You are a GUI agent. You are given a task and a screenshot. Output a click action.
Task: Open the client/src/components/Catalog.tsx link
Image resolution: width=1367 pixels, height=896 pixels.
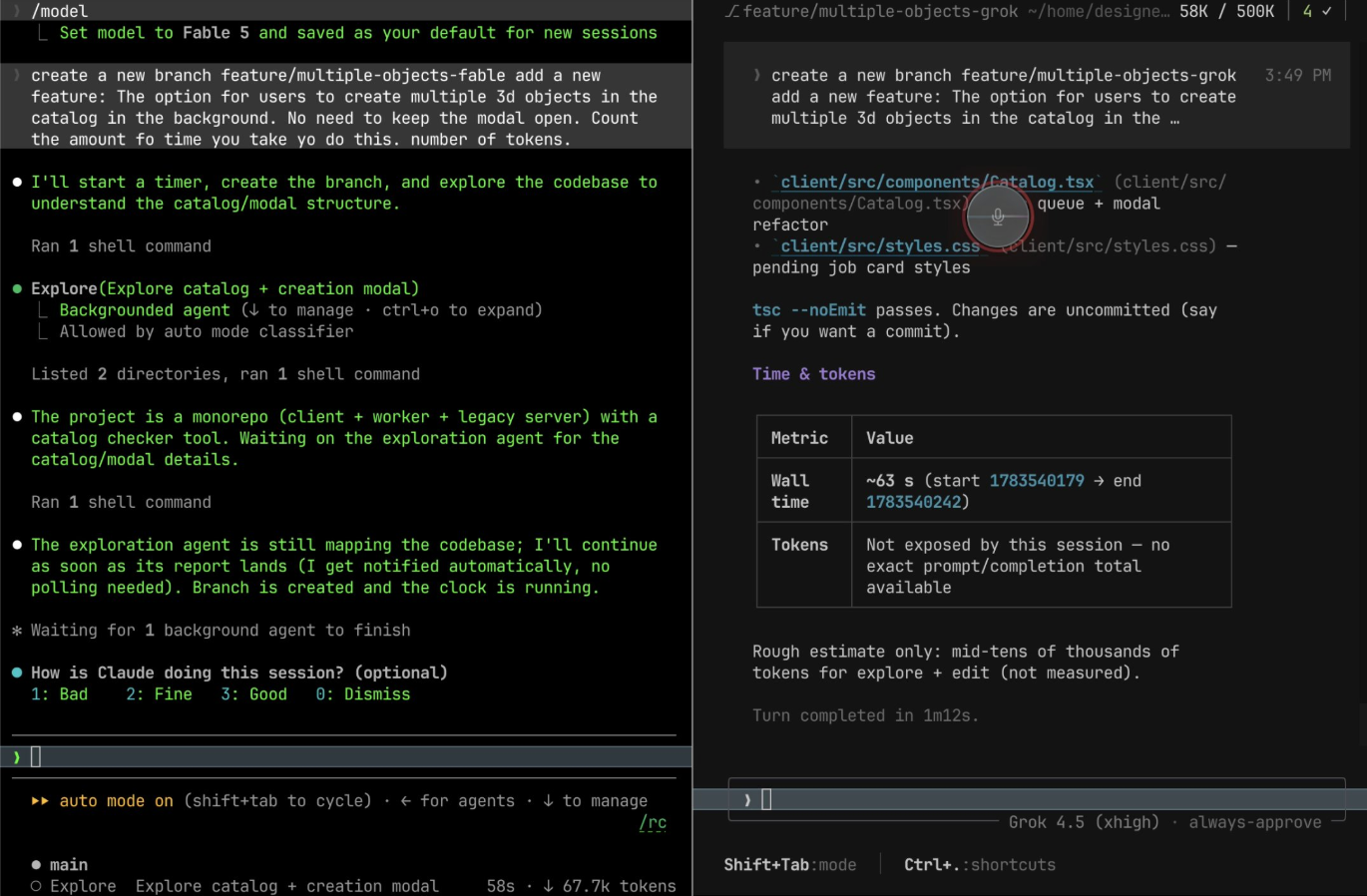click(937, 183)
